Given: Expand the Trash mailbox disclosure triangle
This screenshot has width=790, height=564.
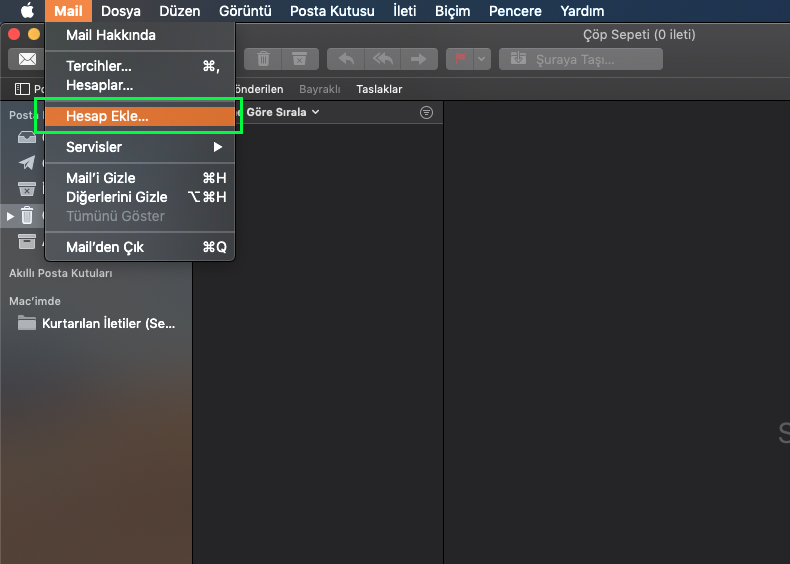Looking at the screenshot, I should pyautogui.click(x=10, y=216).
